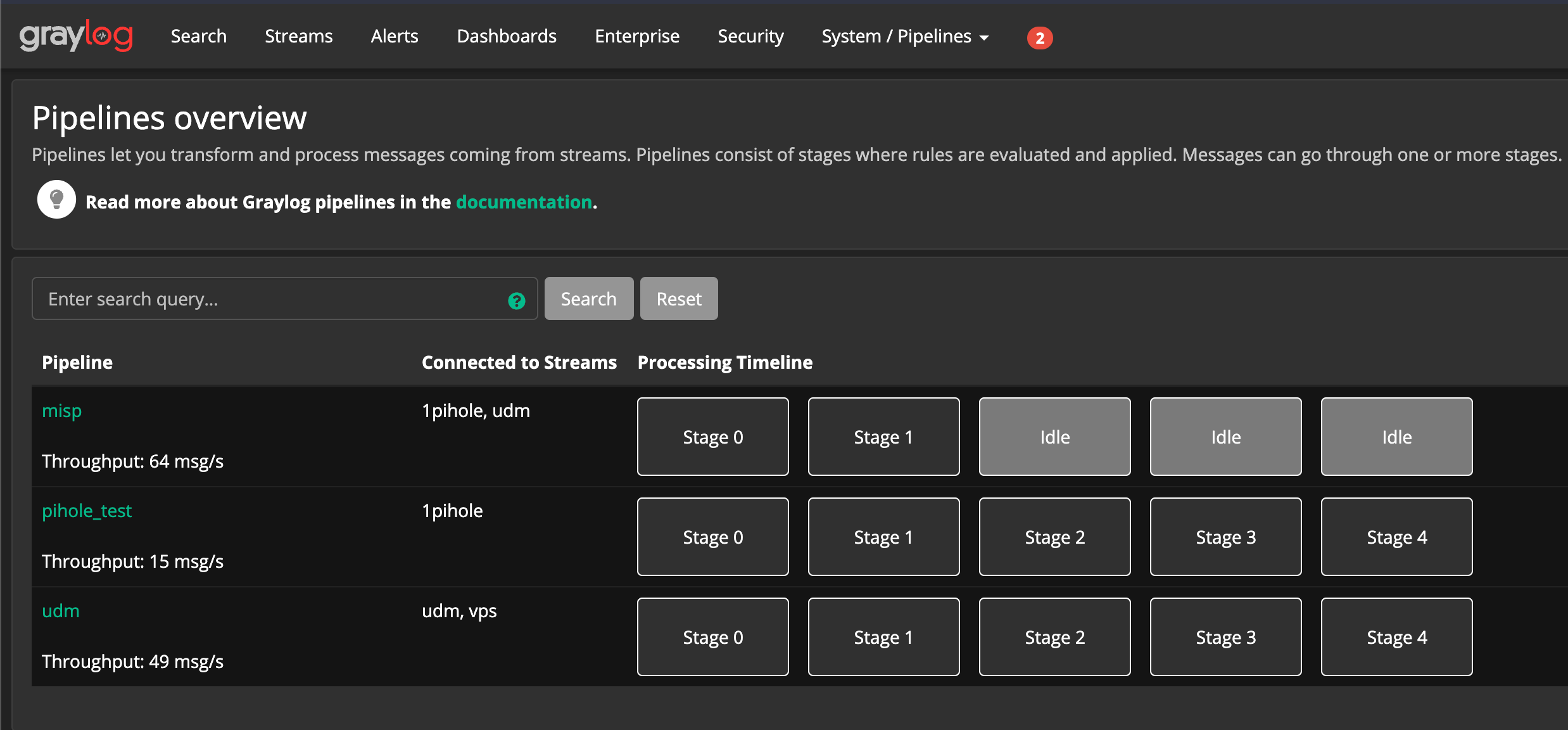The width and height of the screenshot is (1568, 730).
Task: Click Stage 2 box in udm timeline
Action: (1054, 637)
